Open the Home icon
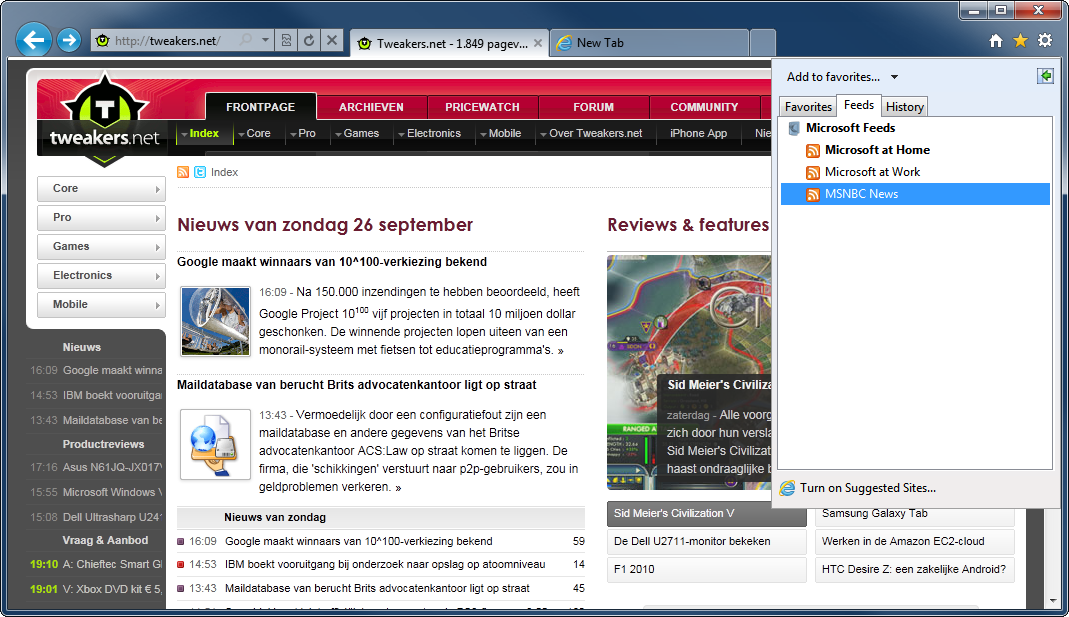The image size is (1069, 617). [x=996, y=41]
